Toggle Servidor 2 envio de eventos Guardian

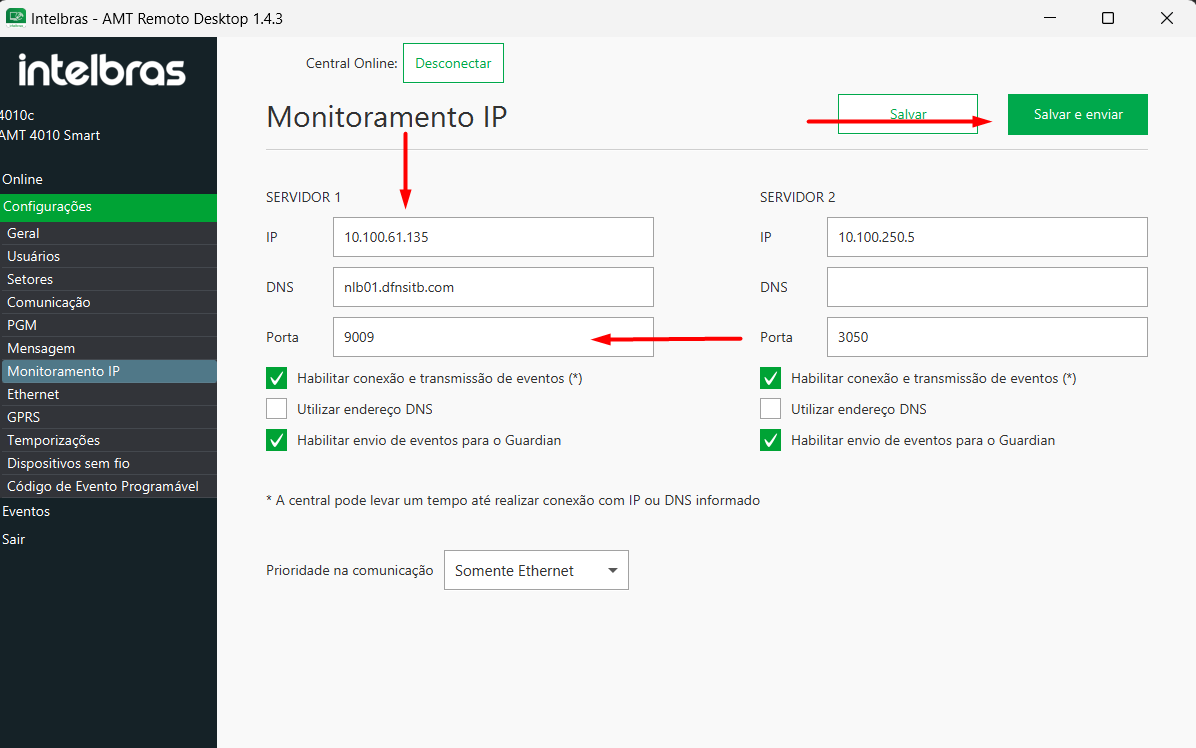(x=770, y=440)
